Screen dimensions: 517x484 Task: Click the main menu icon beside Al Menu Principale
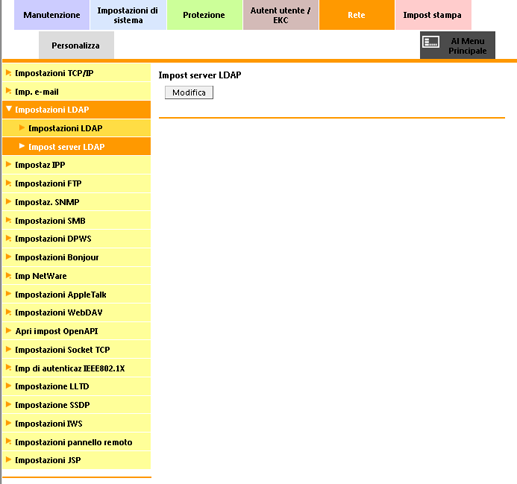coord(431,42)
